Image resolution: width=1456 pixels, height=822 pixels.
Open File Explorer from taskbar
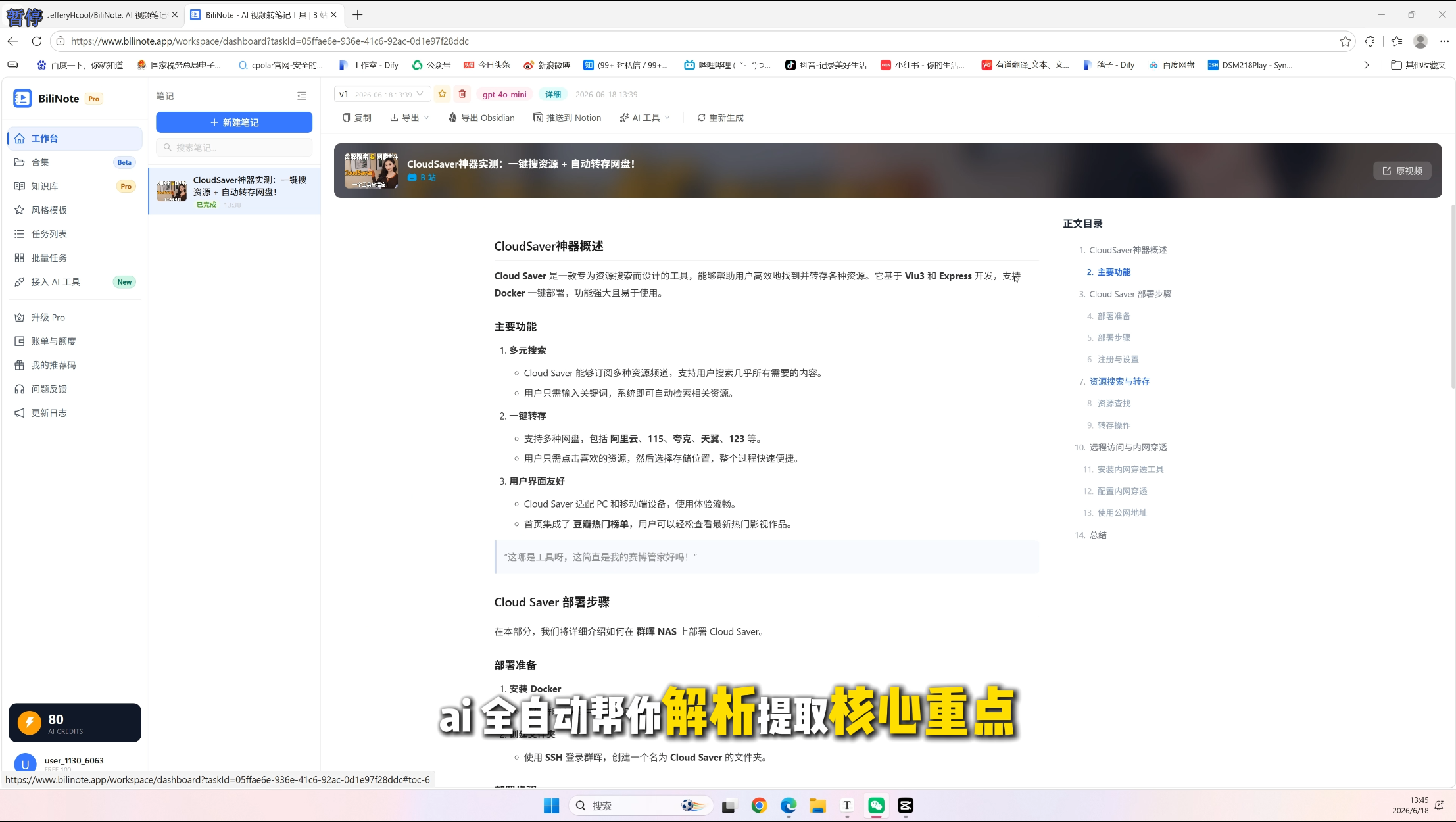pyautogui.click(x=817, y=806)
